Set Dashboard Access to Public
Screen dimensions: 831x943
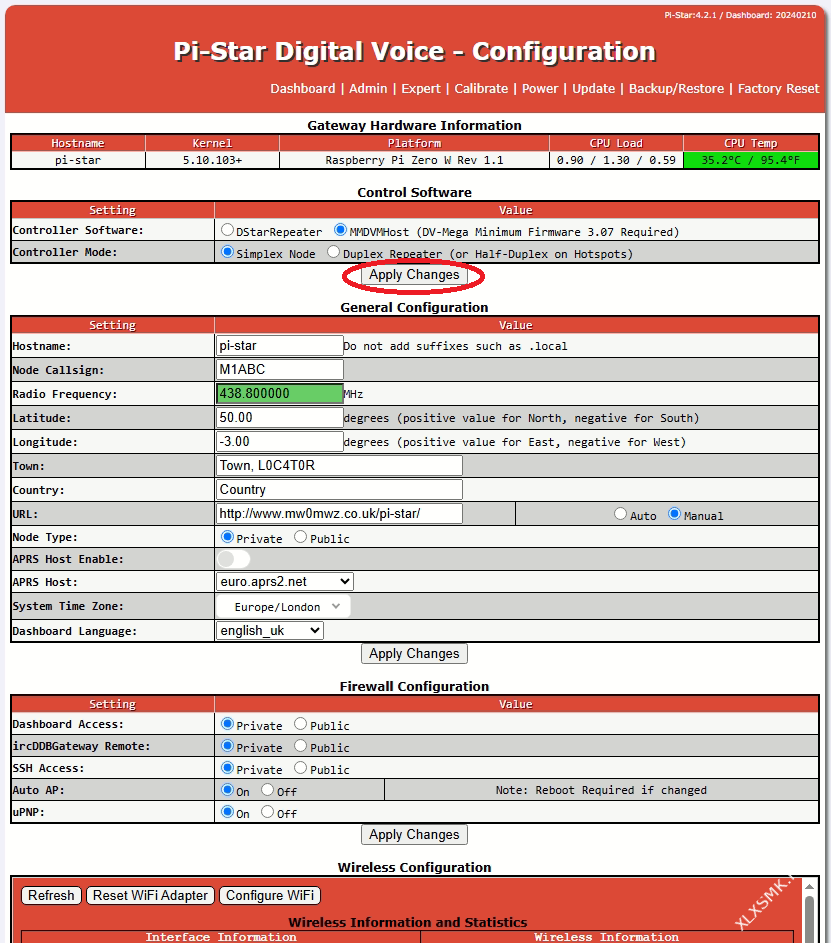(x=301, y=724)
